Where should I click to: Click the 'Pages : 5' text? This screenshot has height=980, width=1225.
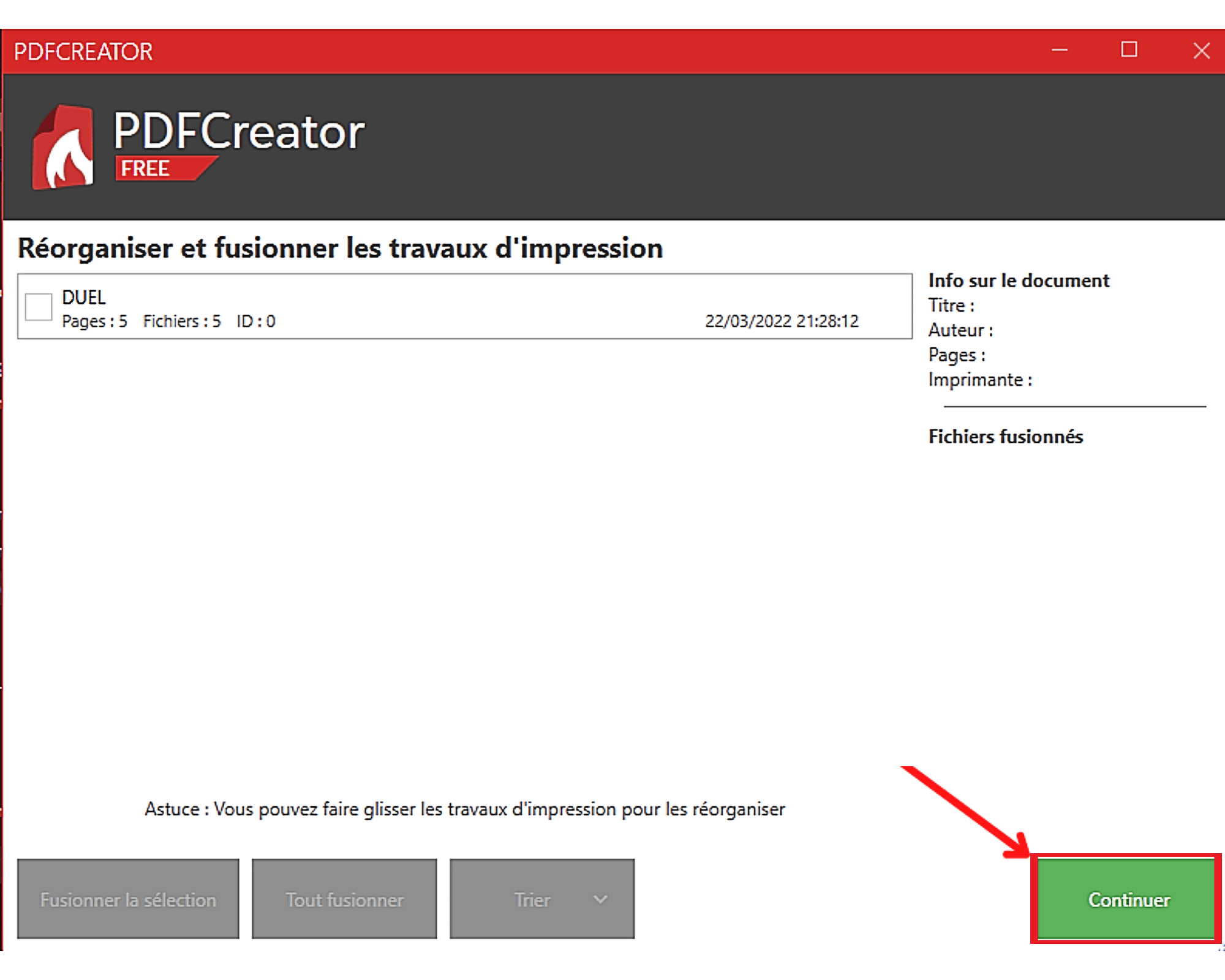[94, 321]
